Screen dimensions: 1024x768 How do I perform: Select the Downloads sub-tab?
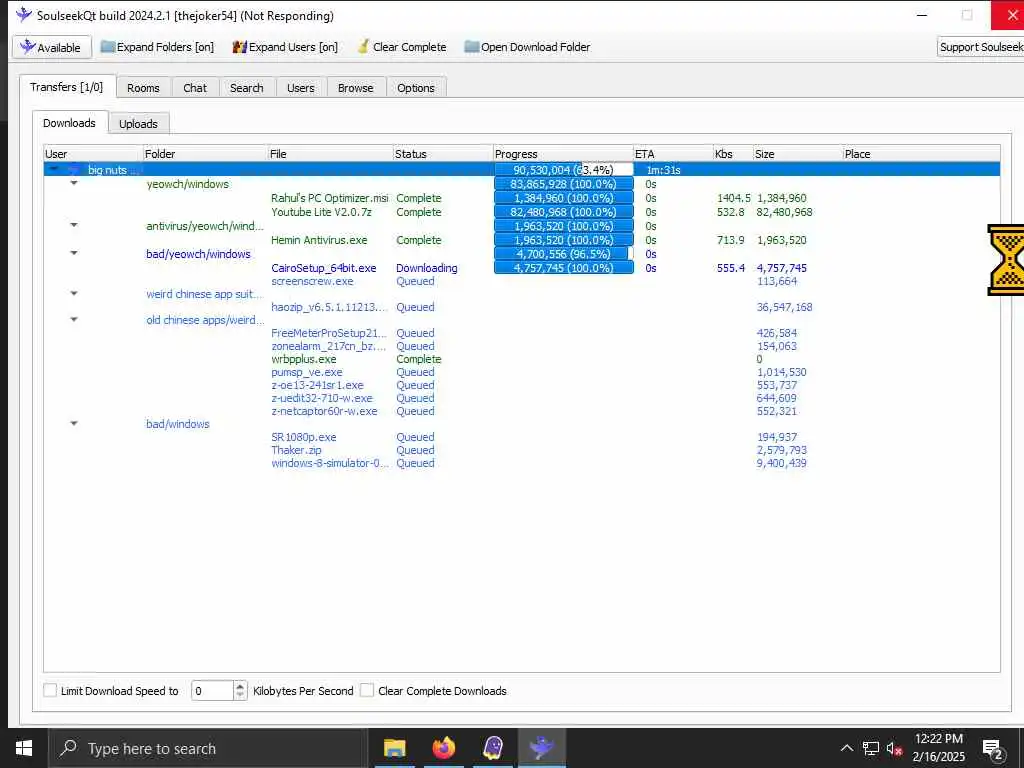tap(69, 123)
